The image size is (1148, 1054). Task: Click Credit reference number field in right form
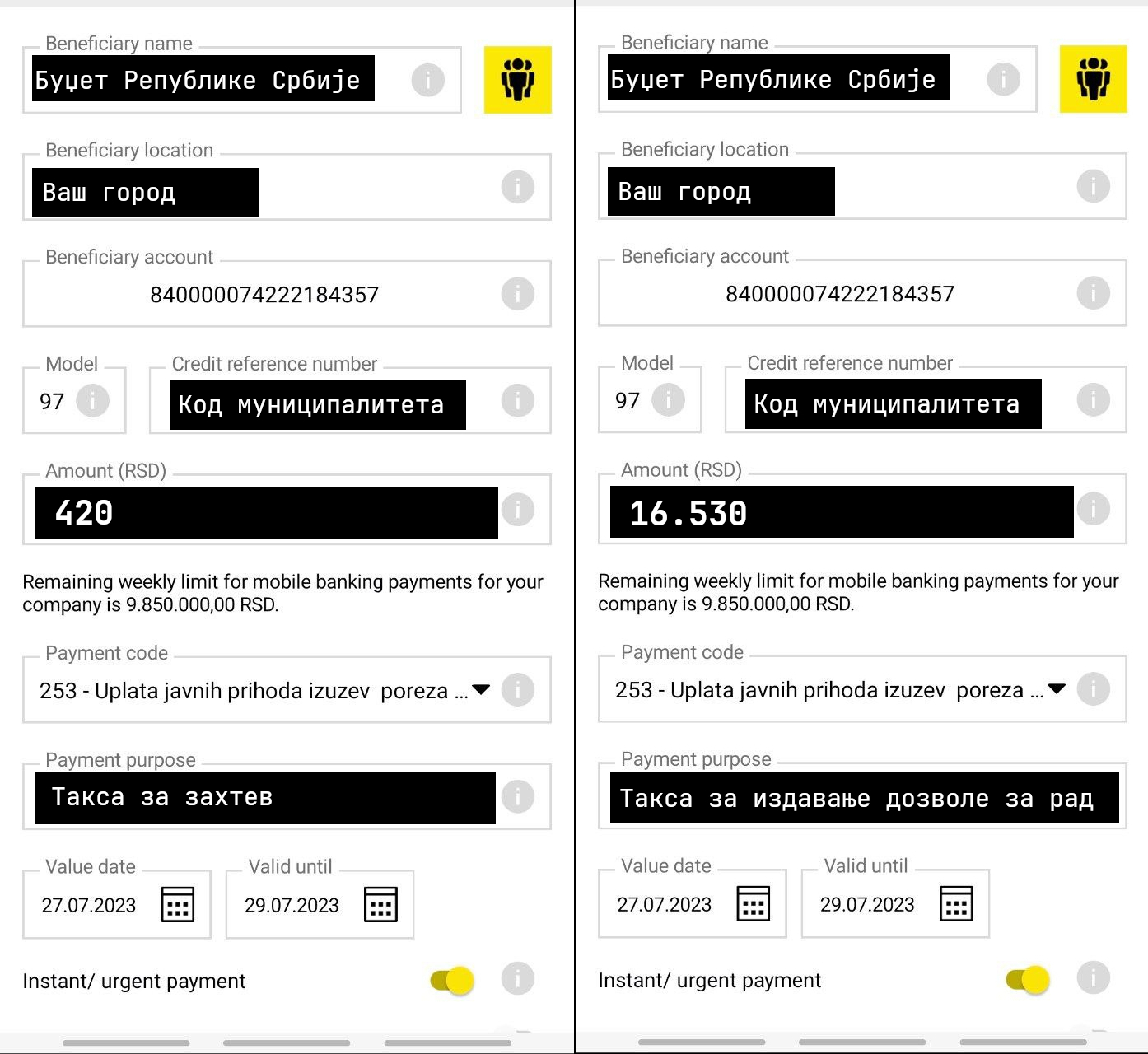(x=893, y=404)
